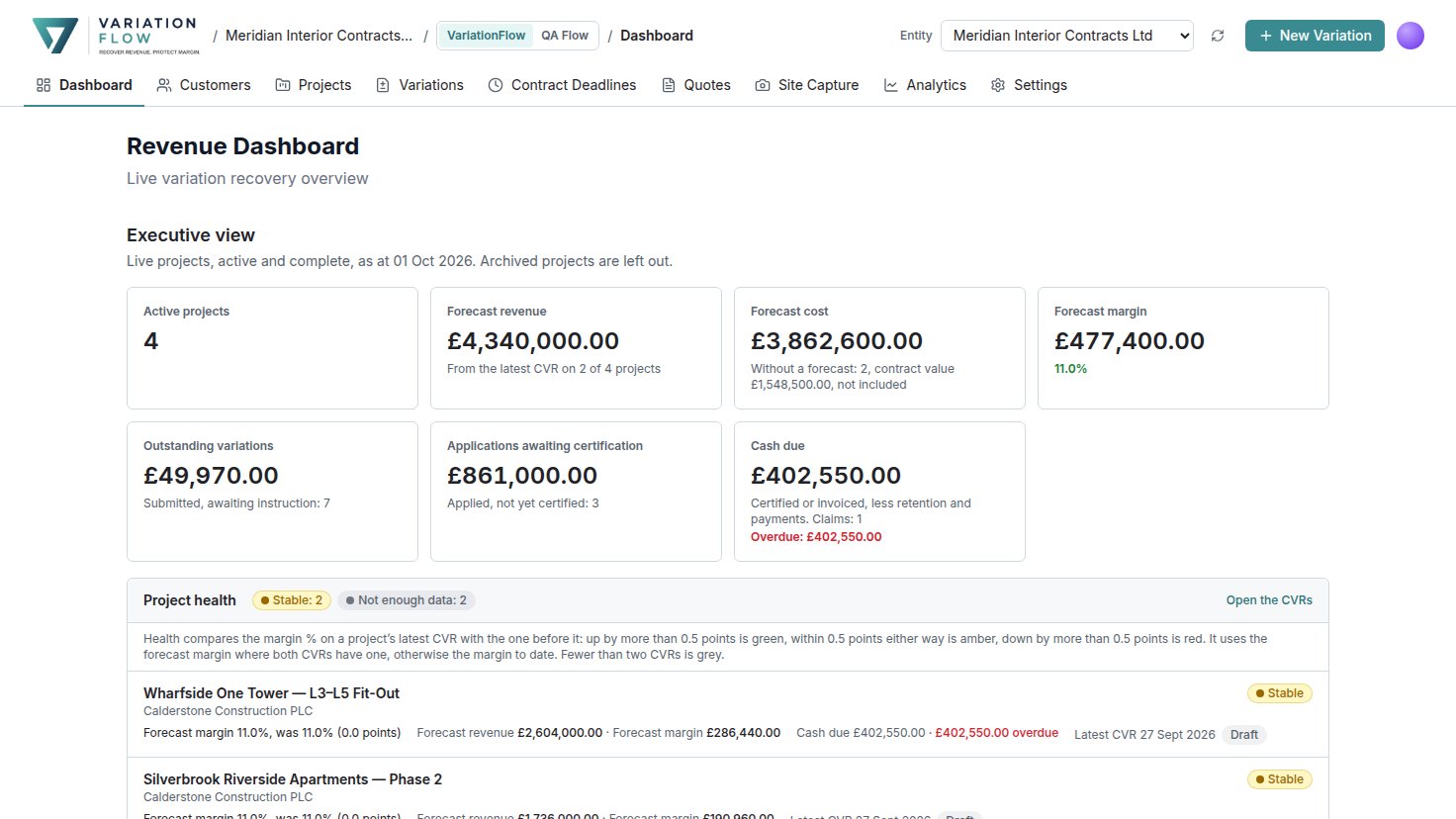1456x819 pixels.
Task: Click the New Variation button
Action: 1315,36
